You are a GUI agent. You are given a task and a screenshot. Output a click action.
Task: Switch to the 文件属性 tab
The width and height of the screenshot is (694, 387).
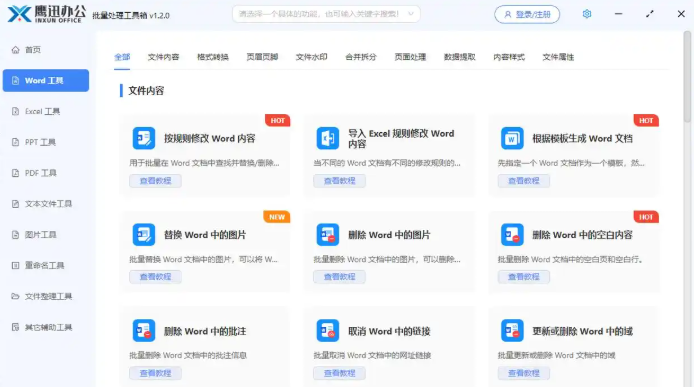tap(558, 57)
